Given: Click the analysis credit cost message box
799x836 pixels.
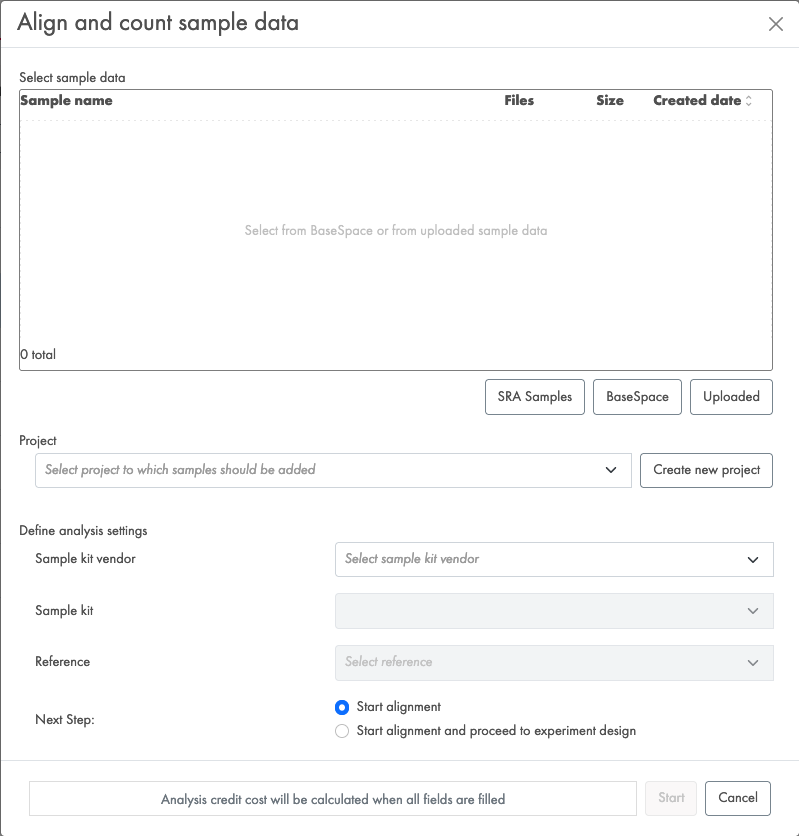Looking at the screenshot, I should coord(333,799).
